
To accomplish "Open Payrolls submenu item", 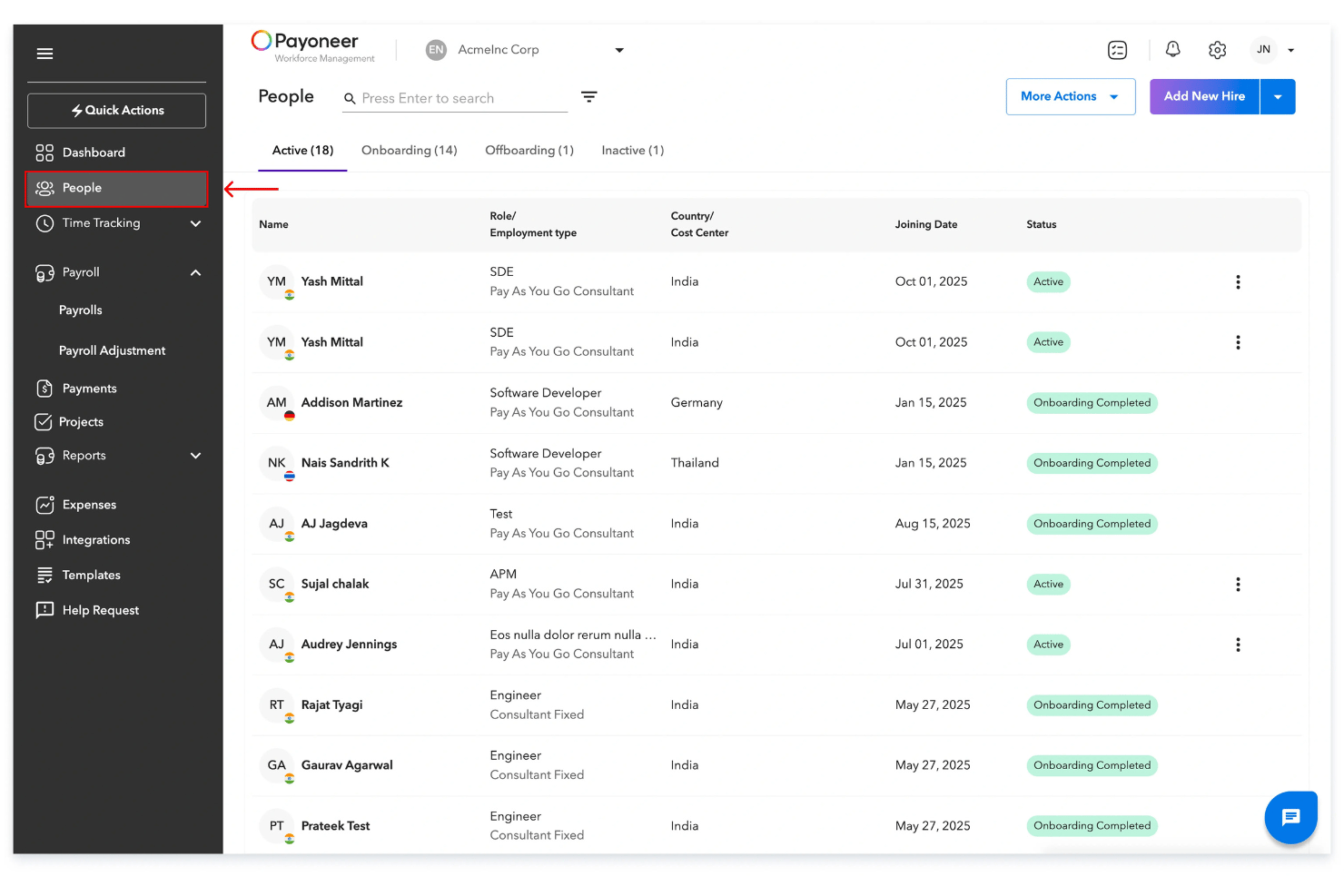I will [81, 310].
